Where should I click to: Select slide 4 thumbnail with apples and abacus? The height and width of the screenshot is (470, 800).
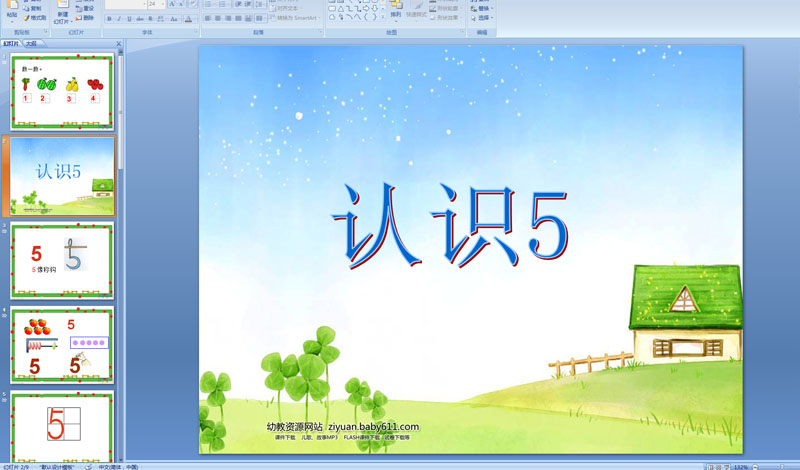(62, 345)
